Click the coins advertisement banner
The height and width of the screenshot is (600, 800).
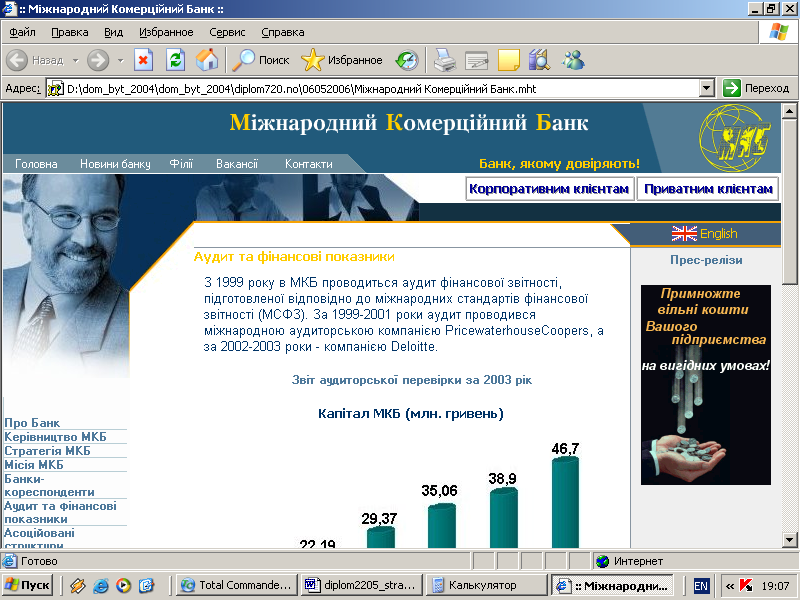coord(706,385)
